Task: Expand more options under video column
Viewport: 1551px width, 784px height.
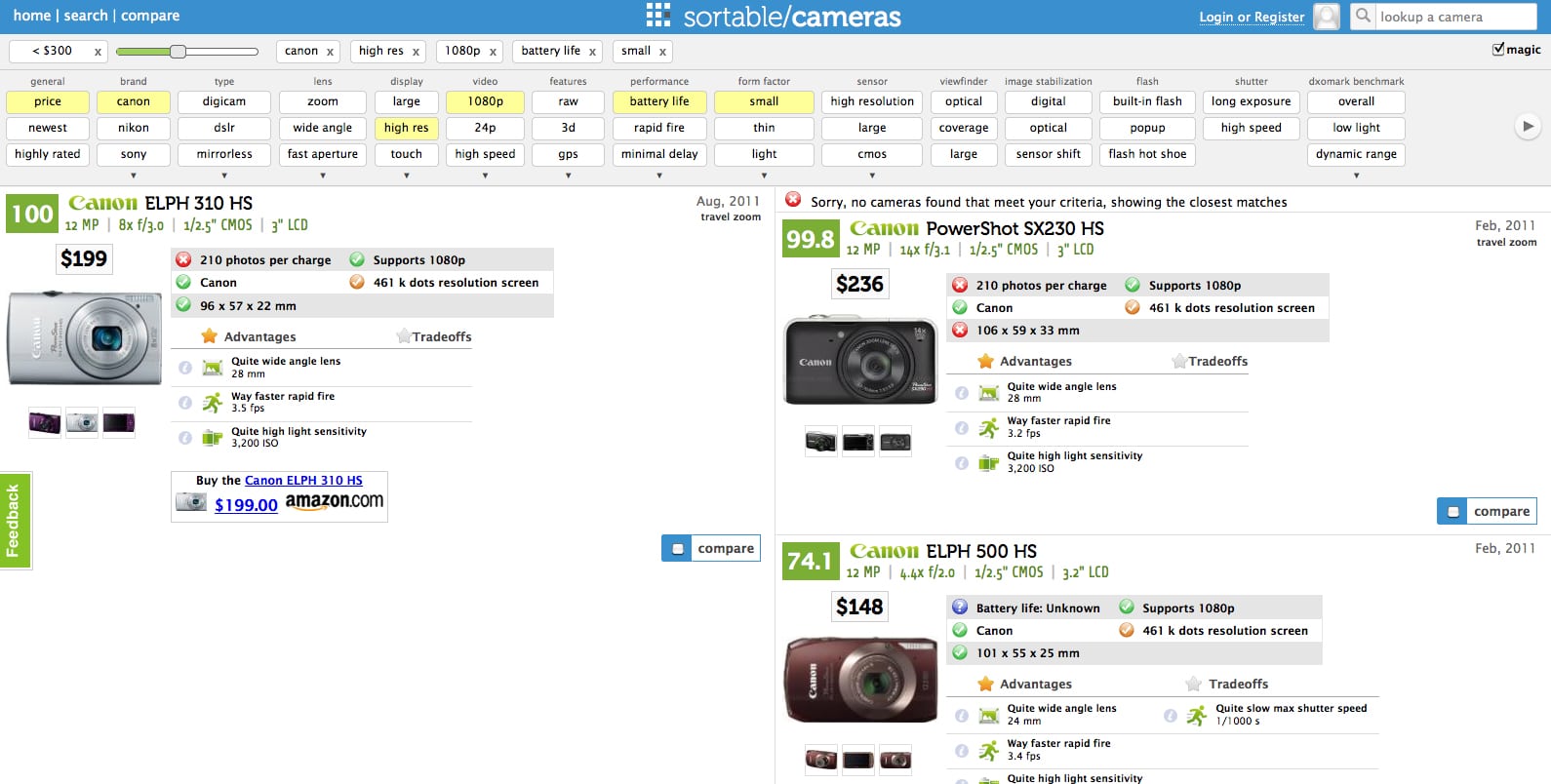Action: [x=485, y=176]
